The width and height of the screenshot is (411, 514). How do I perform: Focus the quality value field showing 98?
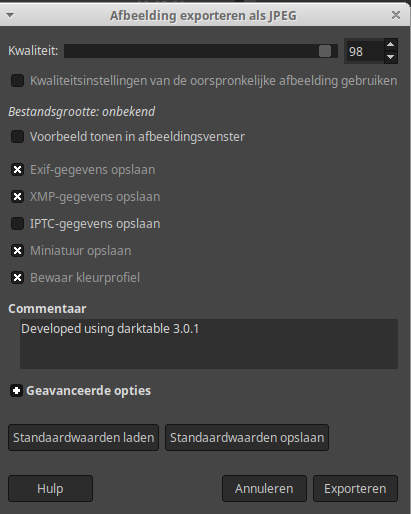[x=365, y=51]
